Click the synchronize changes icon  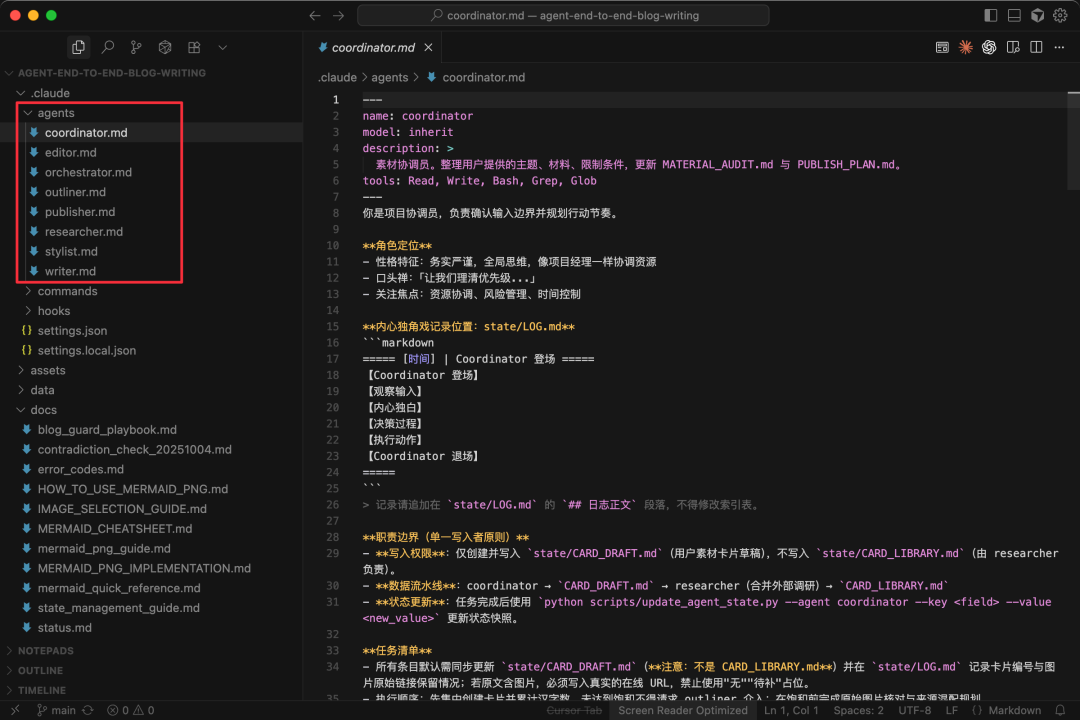[87, 710]
